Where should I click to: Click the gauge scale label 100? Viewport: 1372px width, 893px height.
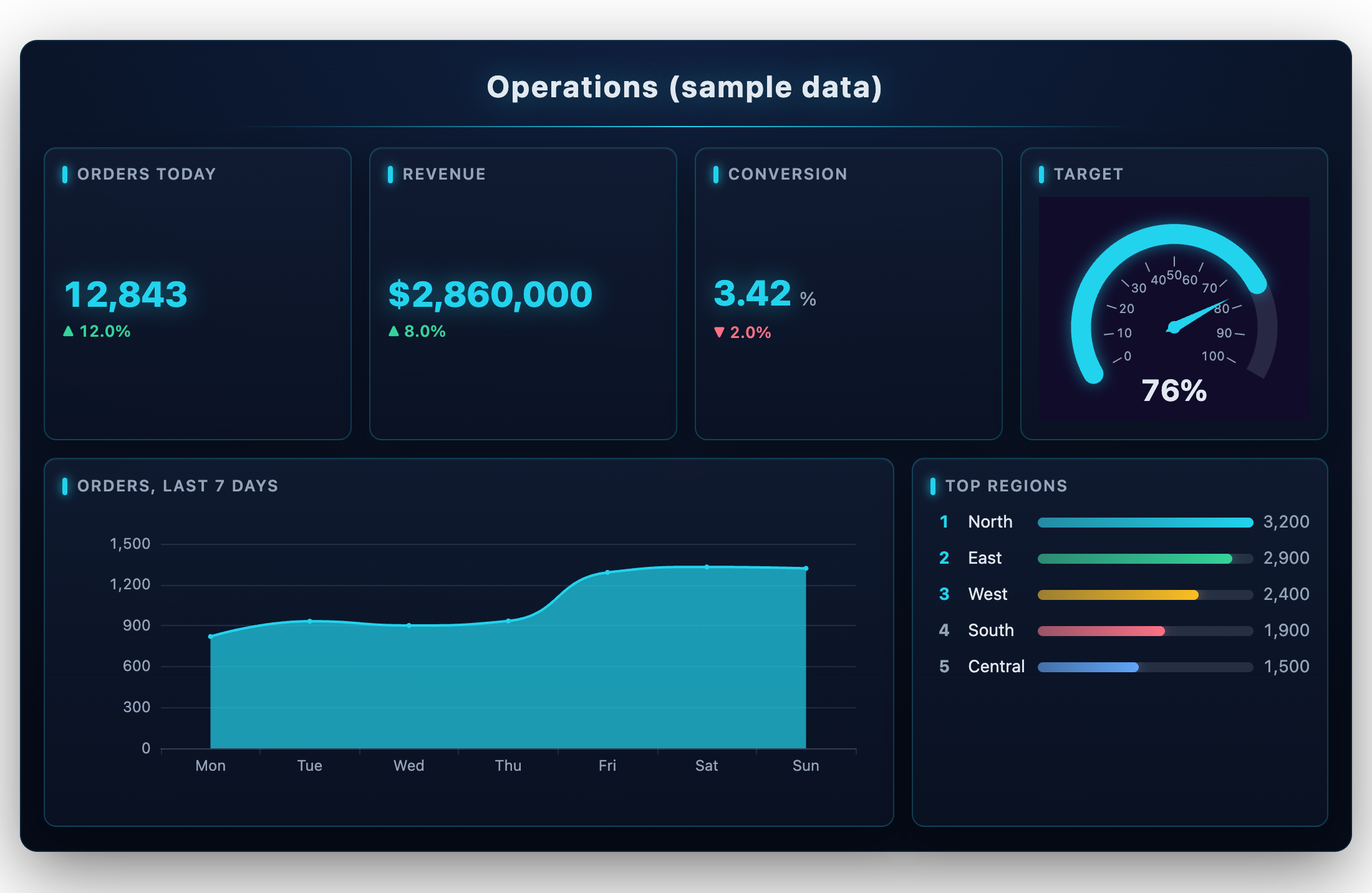[x=1213, y=356]
